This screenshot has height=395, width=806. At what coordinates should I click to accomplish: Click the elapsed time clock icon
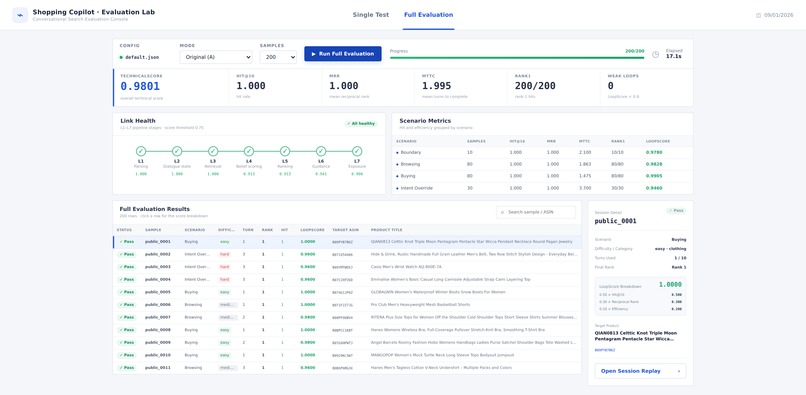click(655, 54)
